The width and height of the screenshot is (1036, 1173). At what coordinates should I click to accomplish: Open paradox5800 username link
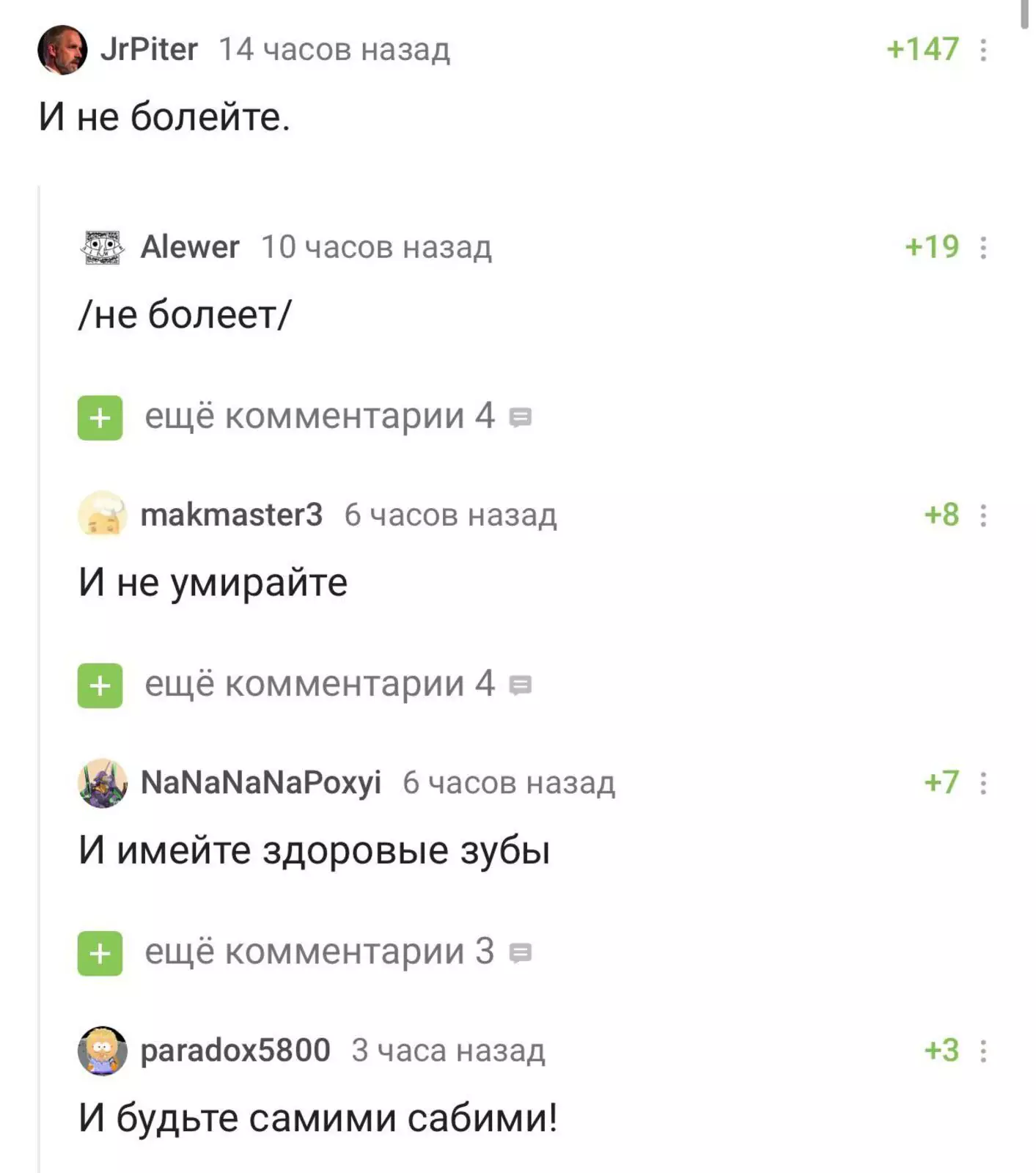pos(235,1051)
